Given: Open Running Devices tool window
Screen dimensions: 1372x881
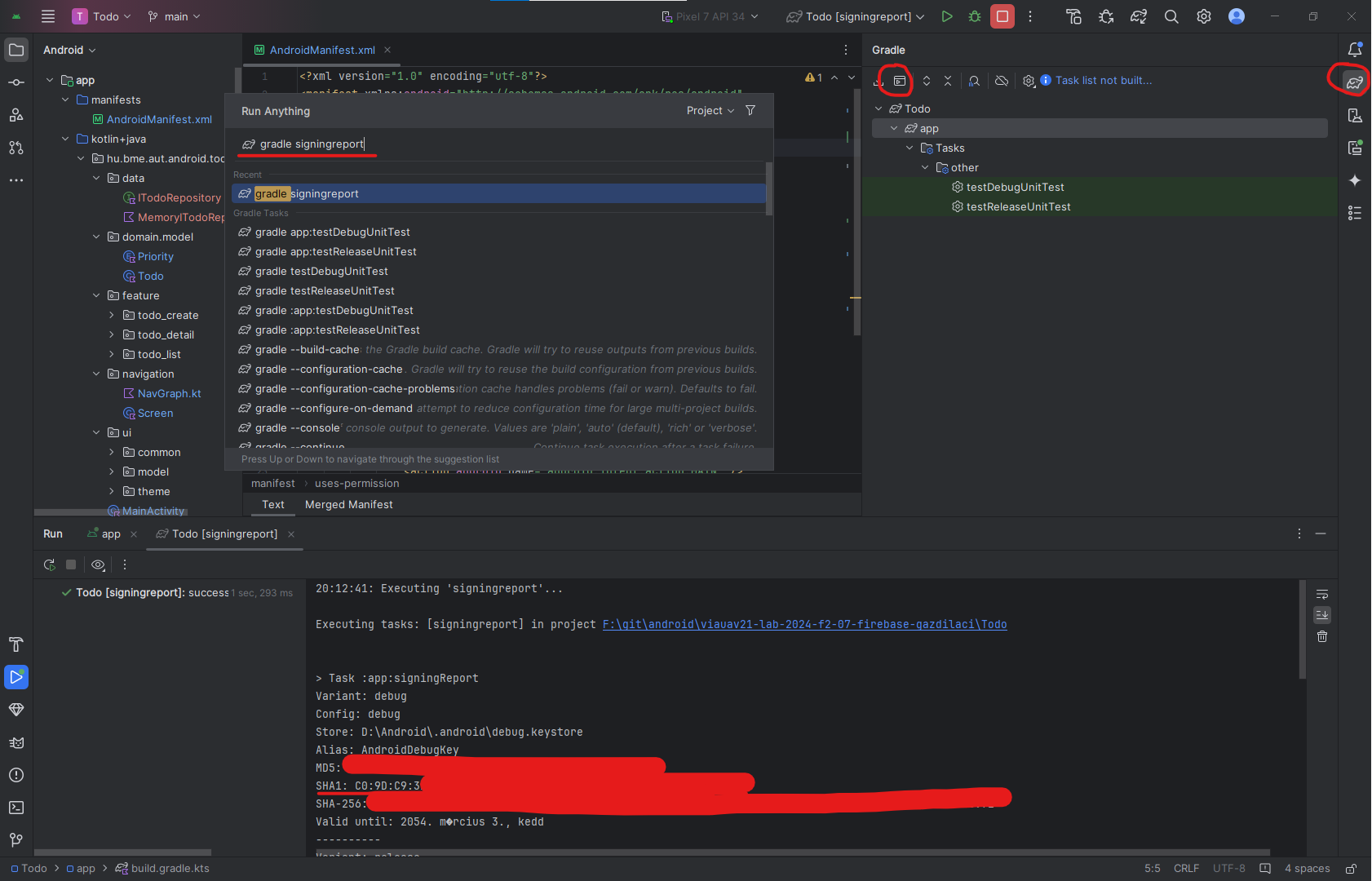Looking at the screenshot, I should click(1355, 148).
